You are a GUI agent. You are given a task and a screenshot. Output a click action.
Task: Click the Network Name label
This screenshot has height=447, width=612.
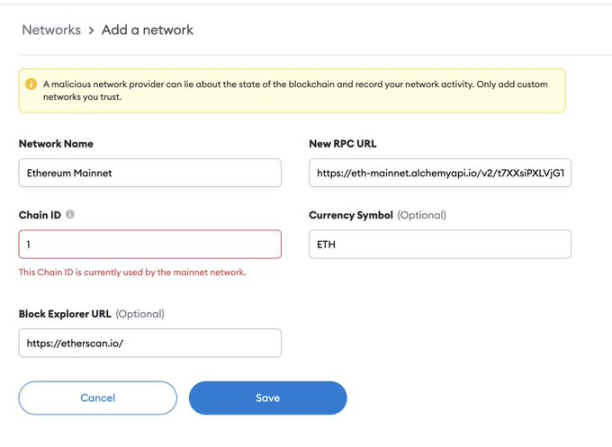click(56, 144)
